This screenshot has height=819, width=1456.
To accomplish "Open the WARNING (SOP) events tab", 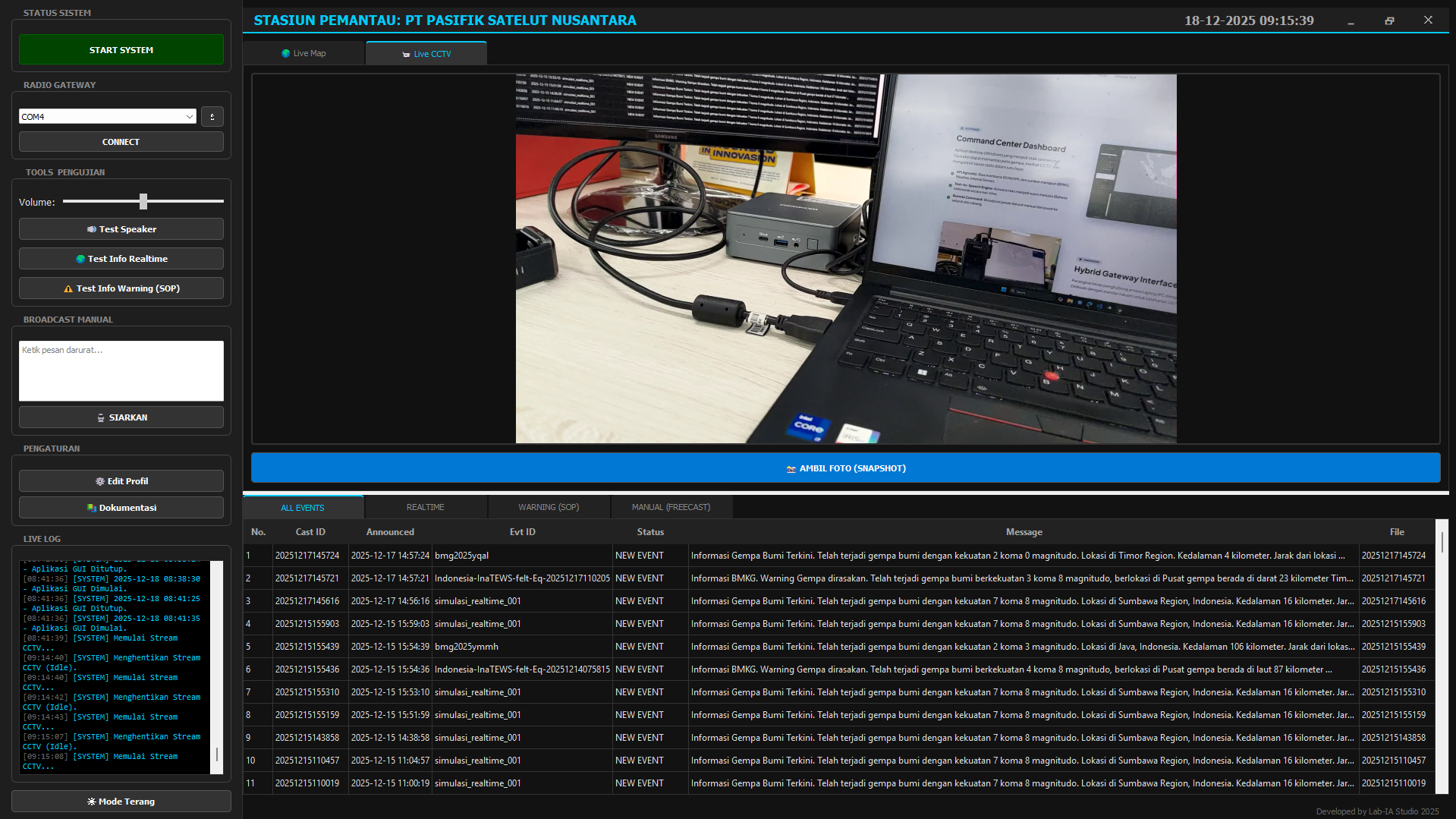I will (x=549, y=507).
